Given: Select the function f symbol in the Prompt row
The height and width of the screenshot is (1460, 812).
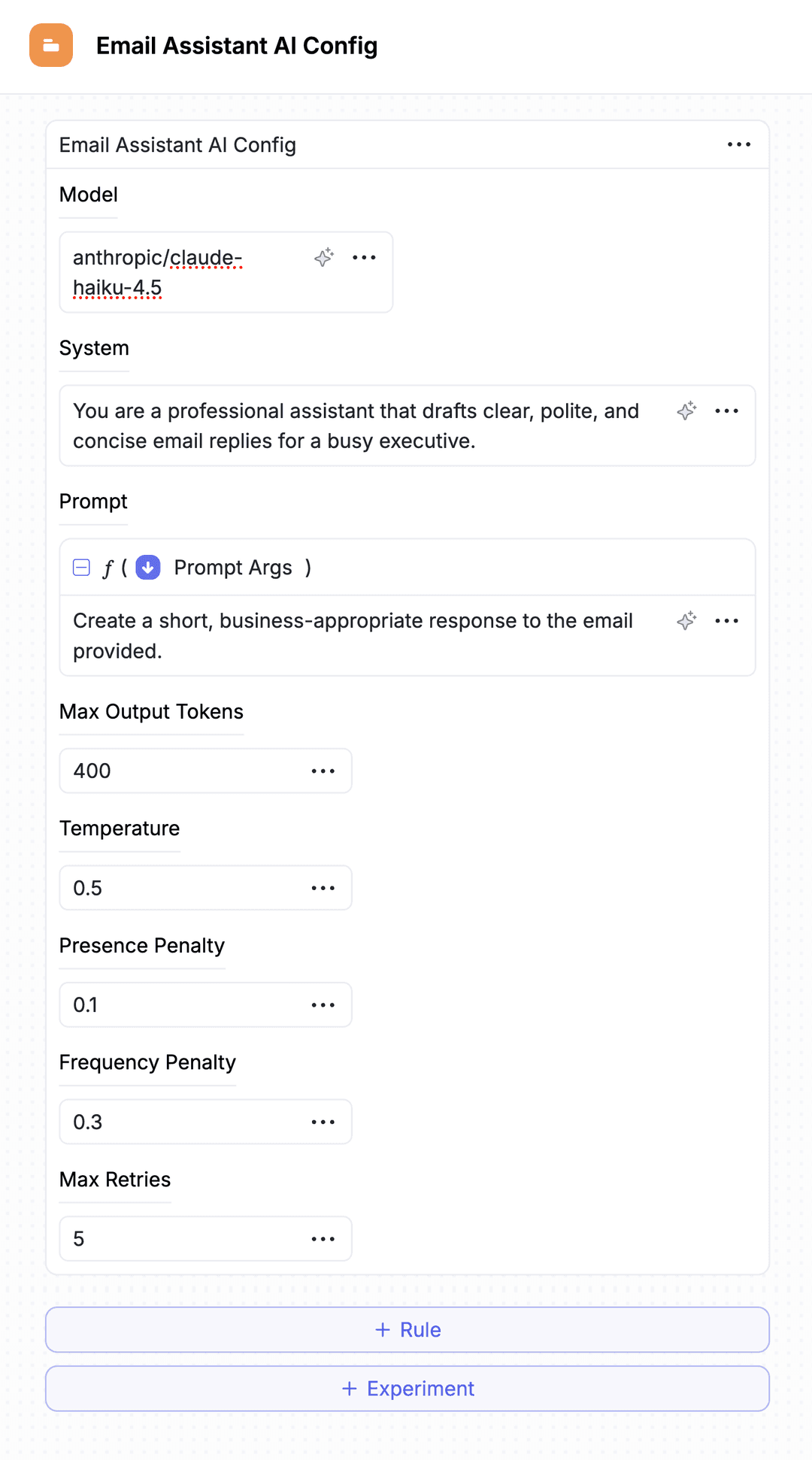Looking at the screenshot, I should (107, 567).
